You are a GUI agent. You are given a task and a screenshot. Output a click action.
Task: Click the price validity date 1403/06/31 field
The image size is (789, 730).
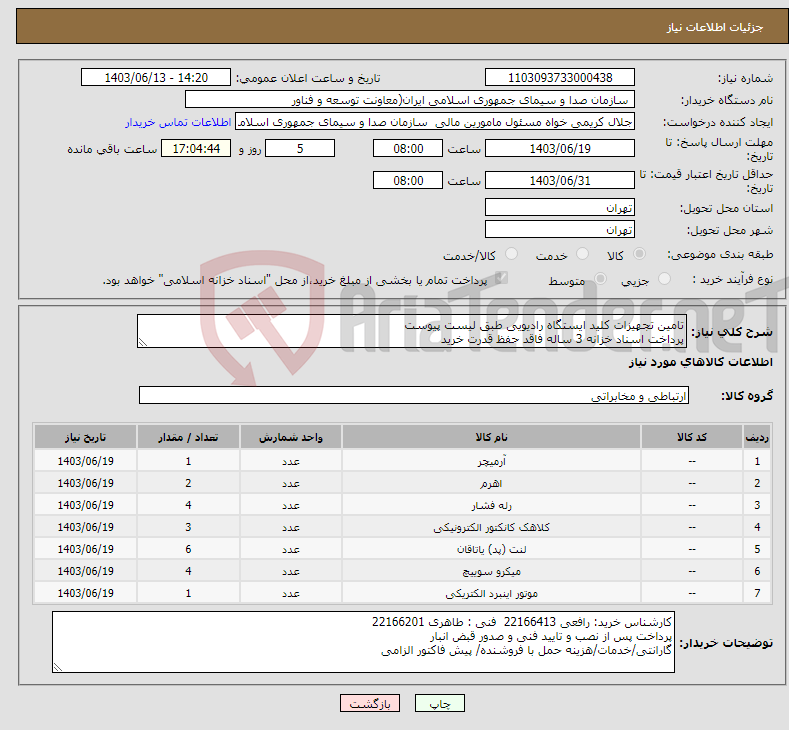tap(560, 180)
